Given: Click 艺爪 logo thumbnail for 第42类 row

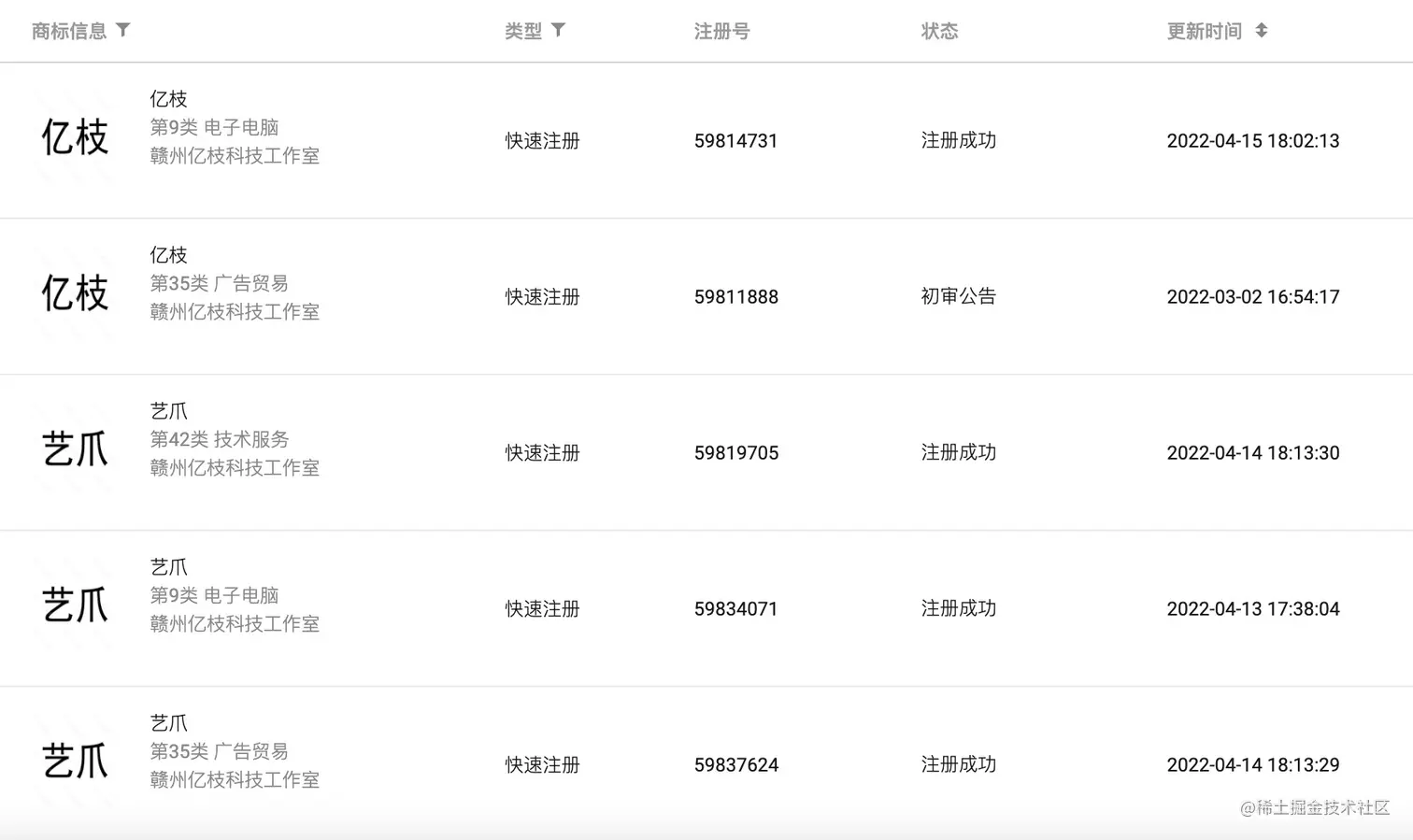Looking at the screenshot, I should click(x=75, y=449).
